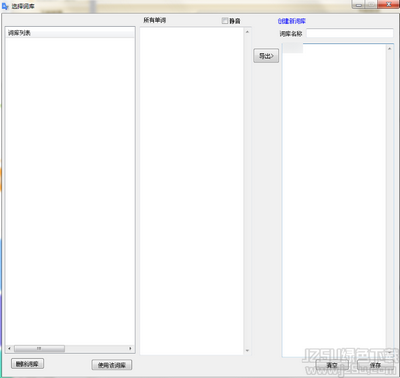Focus the 词库名称 name input field

click(x=350, y=33)
